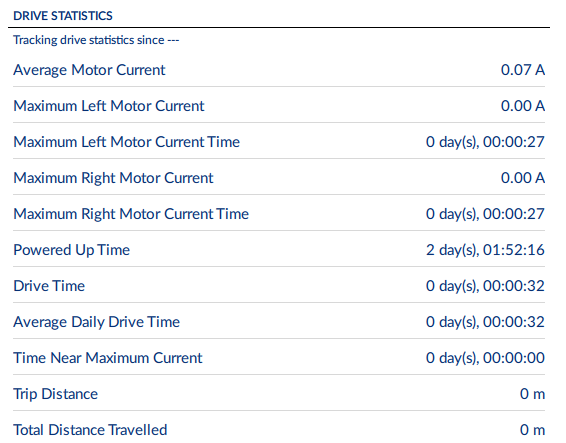Viewport: 566px width, 443px height.
Task: Click the Average Motor Current label
Action: coord(89,70)
